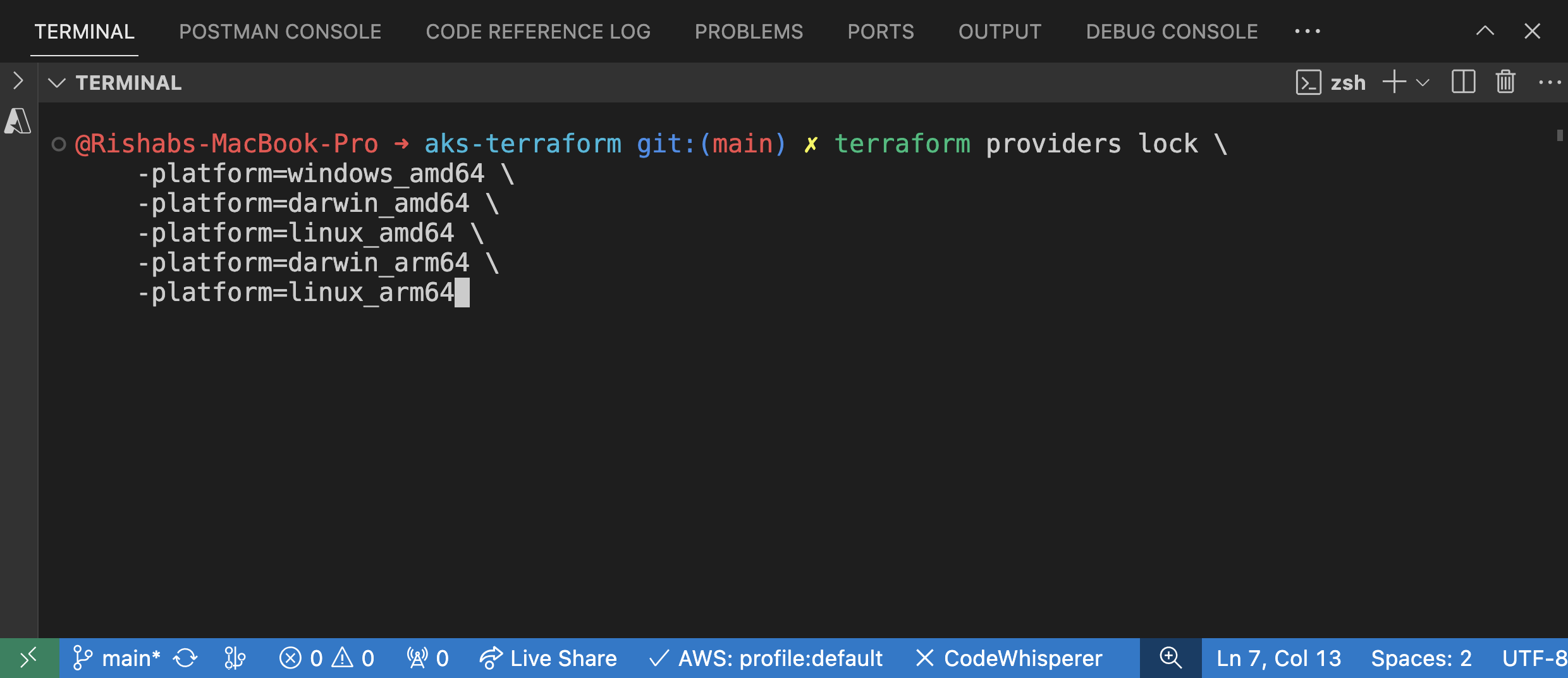Image resolution: width=1568 pixels, height=678 pixels.
Task: Synchronize changes with sync icon
Action: (185, 658)
